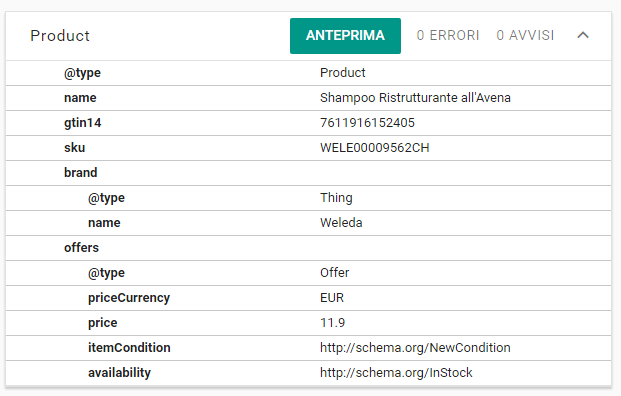Select the sku WELE00009562CH row
Screen dimensions: 621x396
(x=309, y=148)
